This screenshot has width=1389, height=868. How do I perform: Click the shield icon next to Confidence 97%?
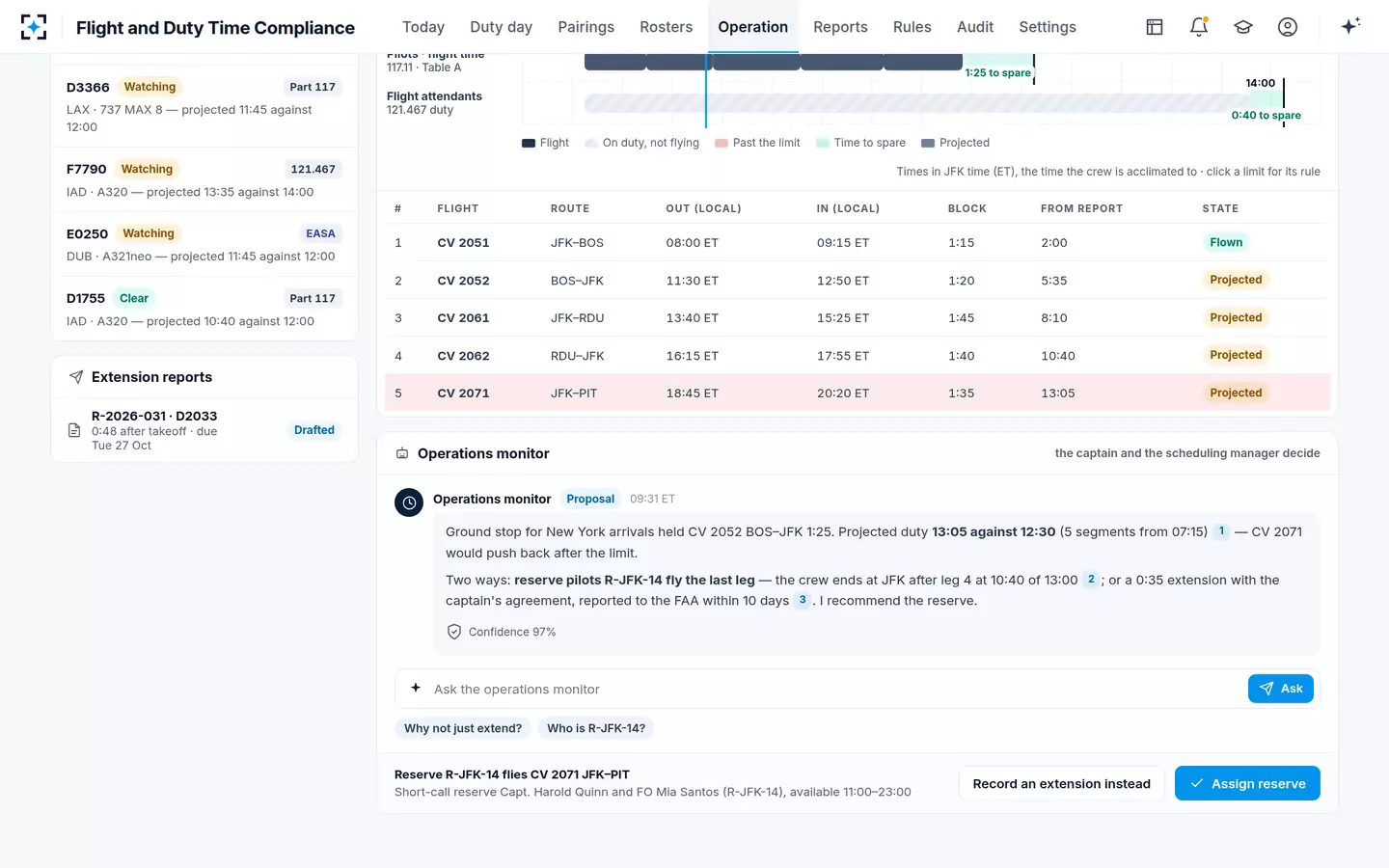coord(454,632)
